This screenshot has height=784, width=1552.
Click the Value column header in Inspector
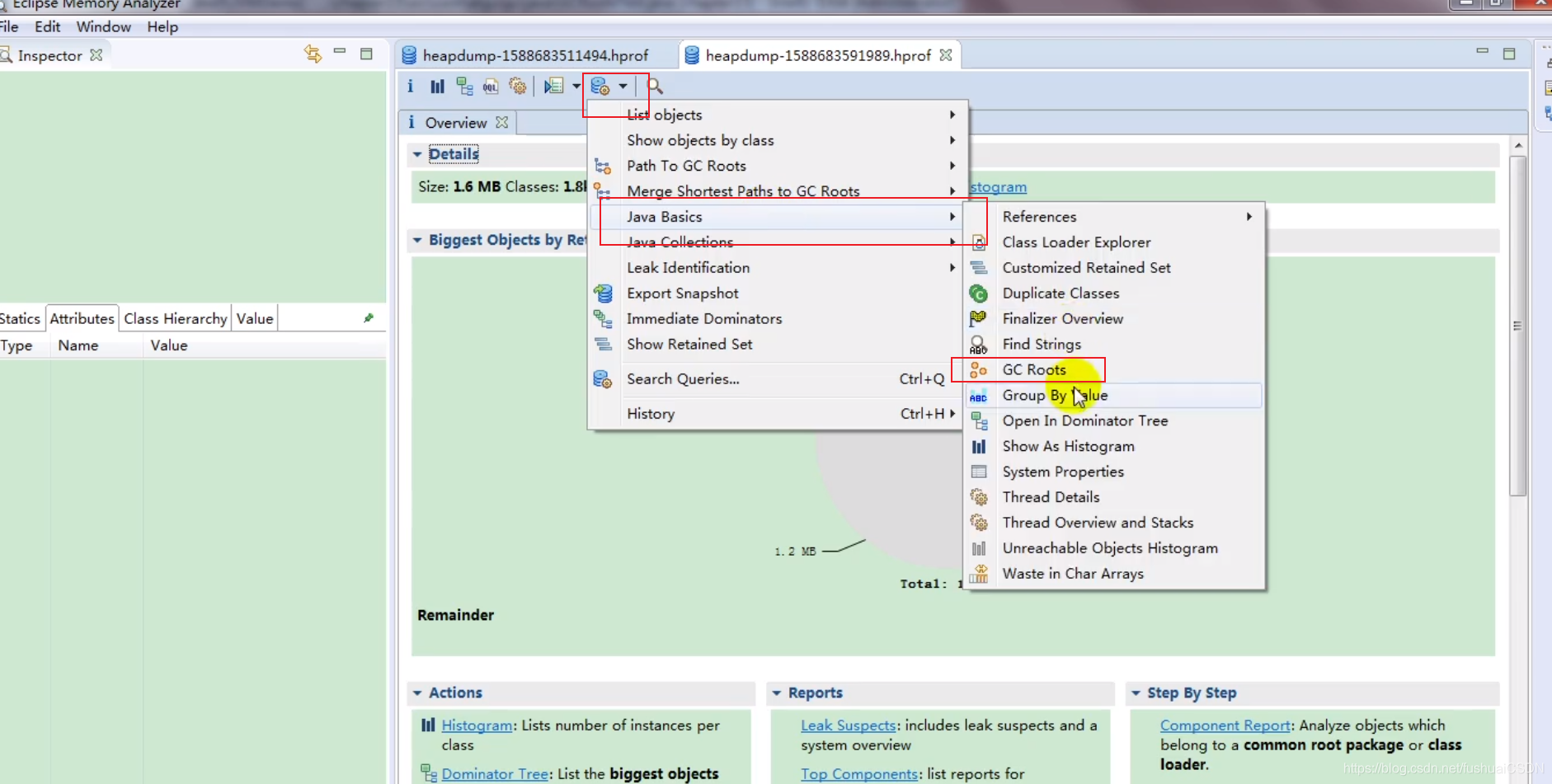[x=169, y=345]
